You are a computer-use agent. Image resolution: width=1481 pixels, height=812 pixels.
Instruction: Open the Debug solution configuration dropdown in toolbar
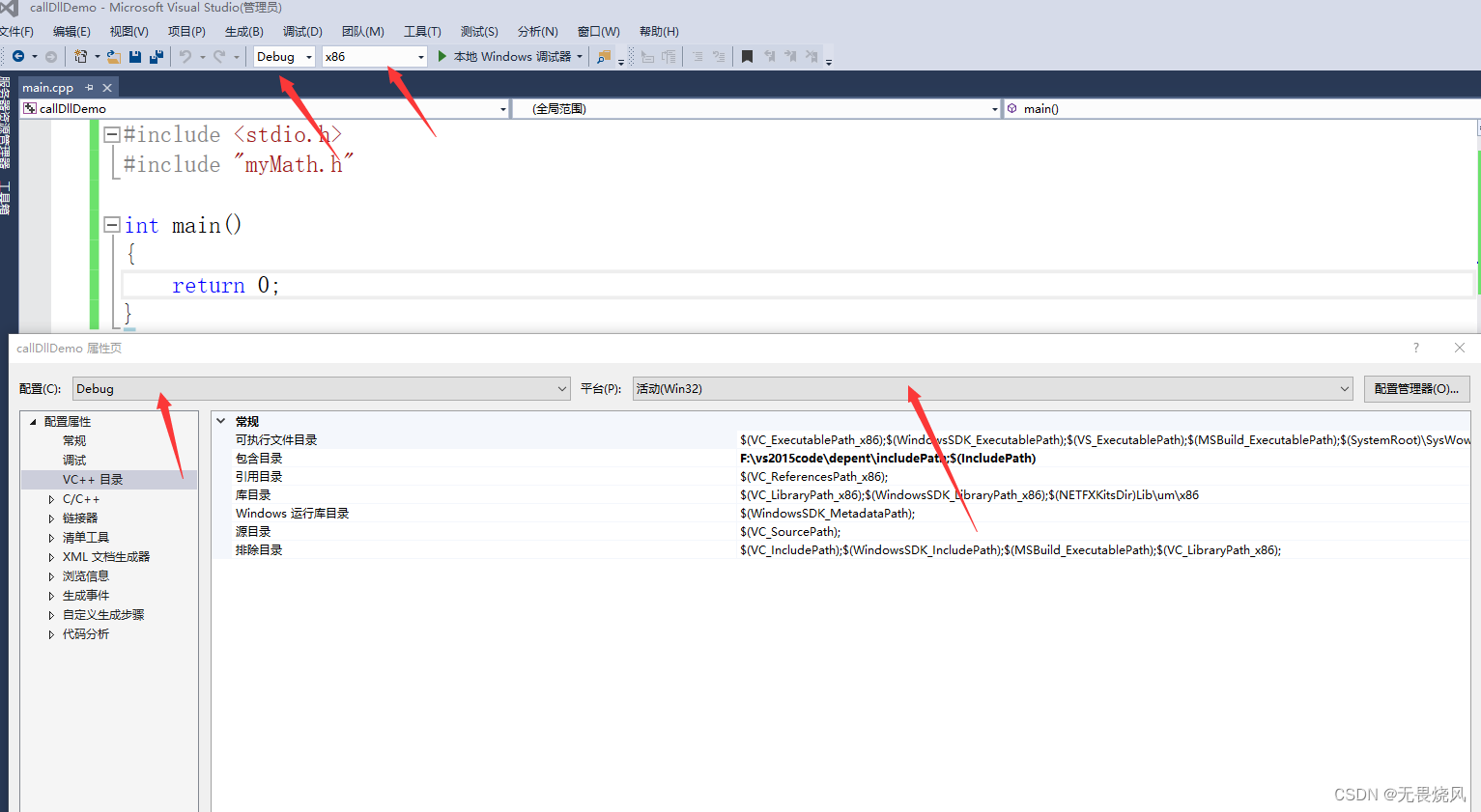coord(284,57)
